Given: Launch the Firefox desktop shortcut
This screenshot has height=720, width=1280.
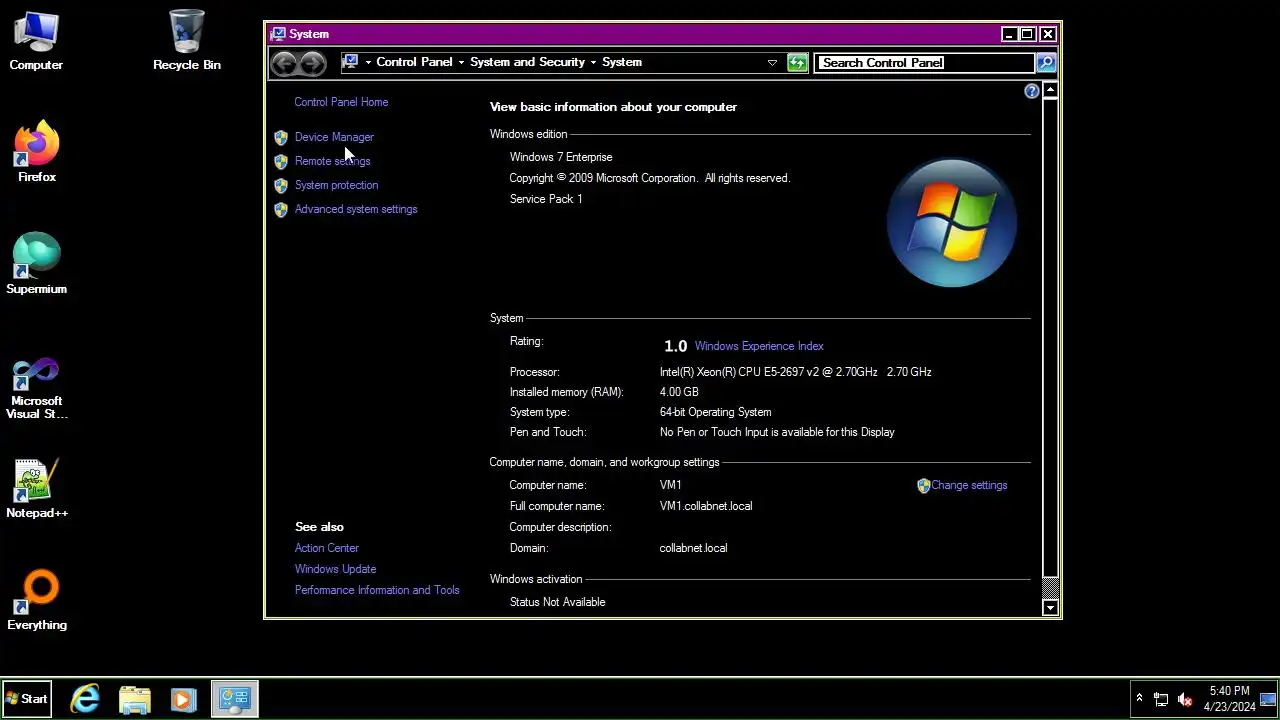Looking at the screenshot, I should click(37, 153).
